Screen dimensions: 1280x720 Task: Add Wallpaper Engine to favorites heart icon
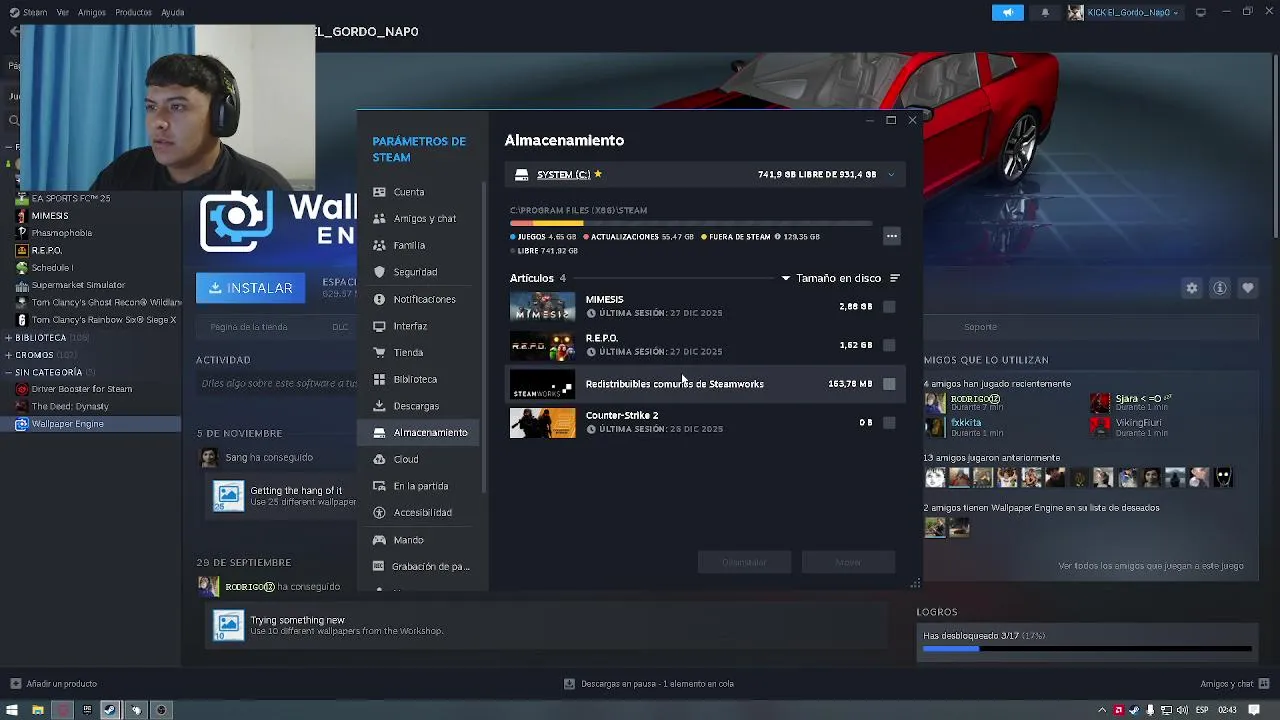(1248, 288)
